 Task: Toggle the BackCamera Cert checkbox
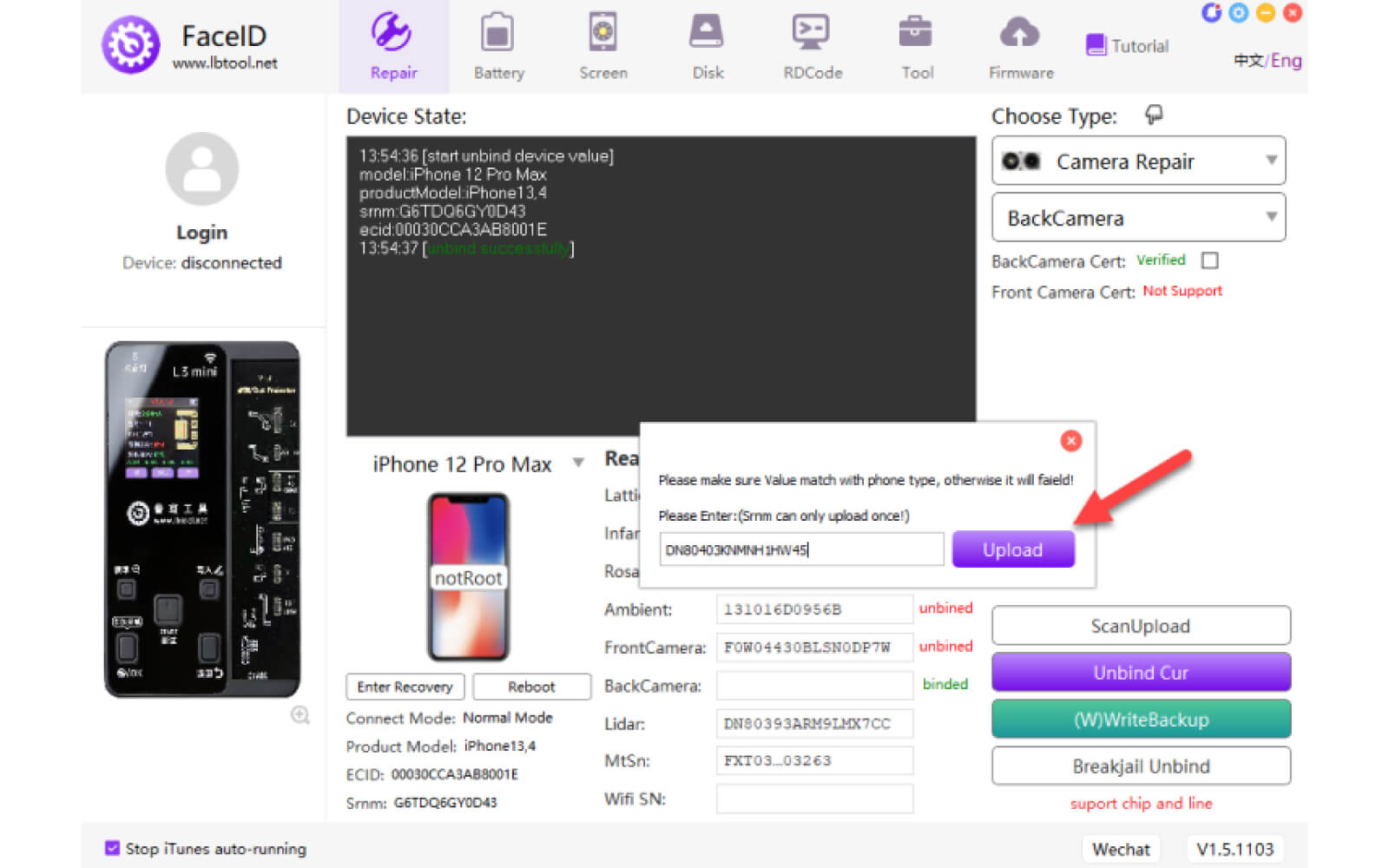click(1210, 260)
